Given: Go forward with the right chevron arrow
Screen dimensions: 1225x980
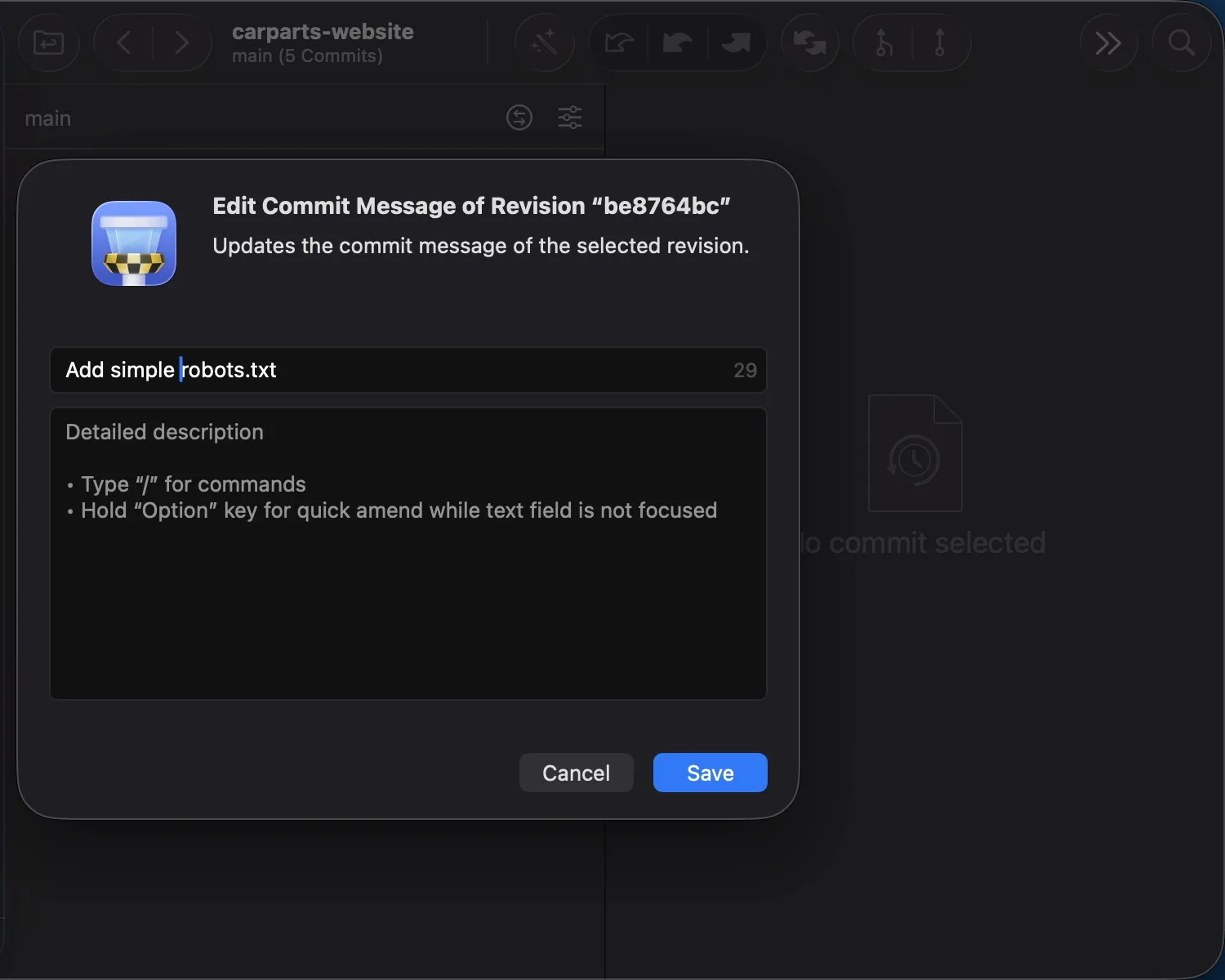Looking at the screenshot, I should (x=182, y=42).
